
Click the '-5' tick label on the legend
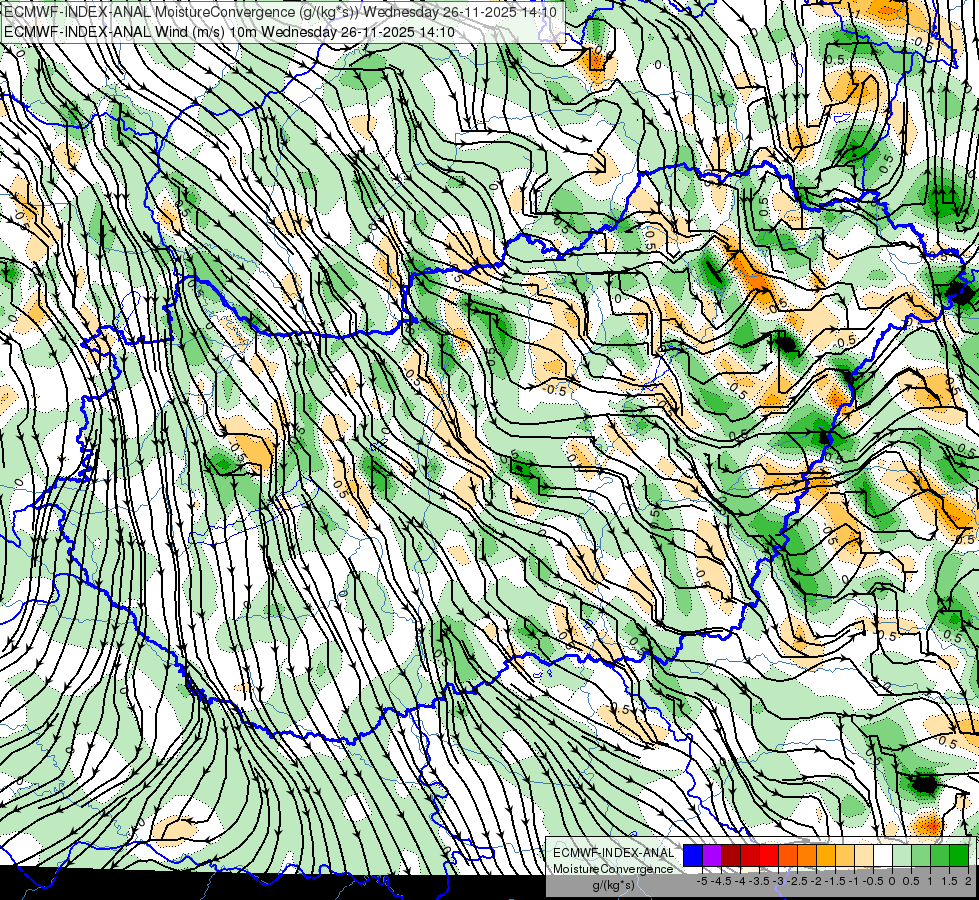[702, 881]
